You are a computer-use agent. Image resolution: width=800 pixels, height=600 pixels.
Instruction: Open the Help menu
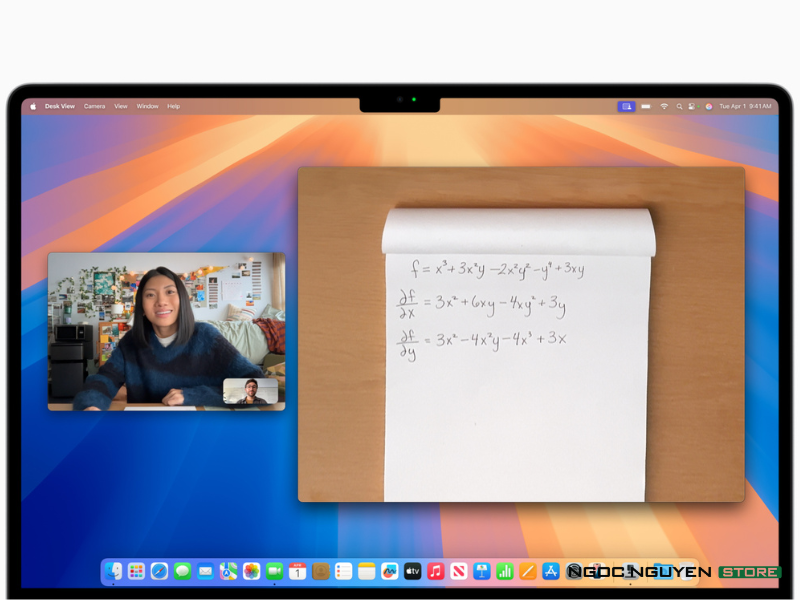click(174, 106)
